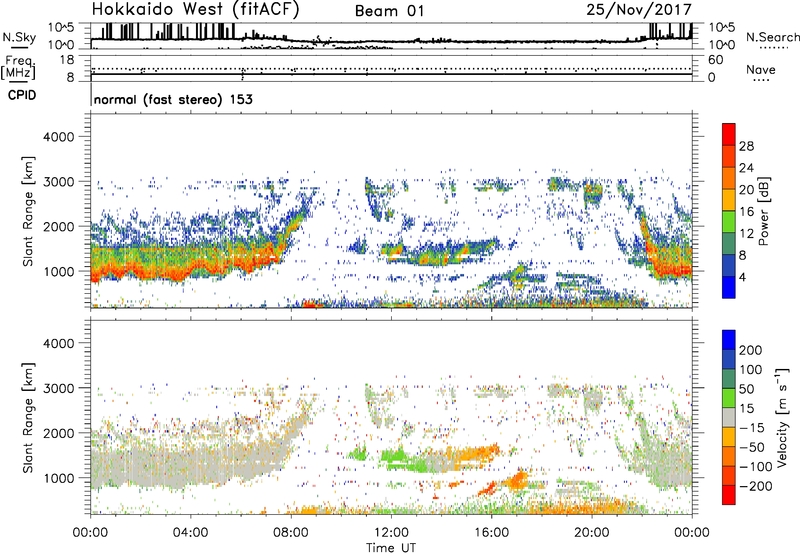Pick the bright blue bottom Power color segment
This screenshot has width=800, height=554.
coord(729,287)
